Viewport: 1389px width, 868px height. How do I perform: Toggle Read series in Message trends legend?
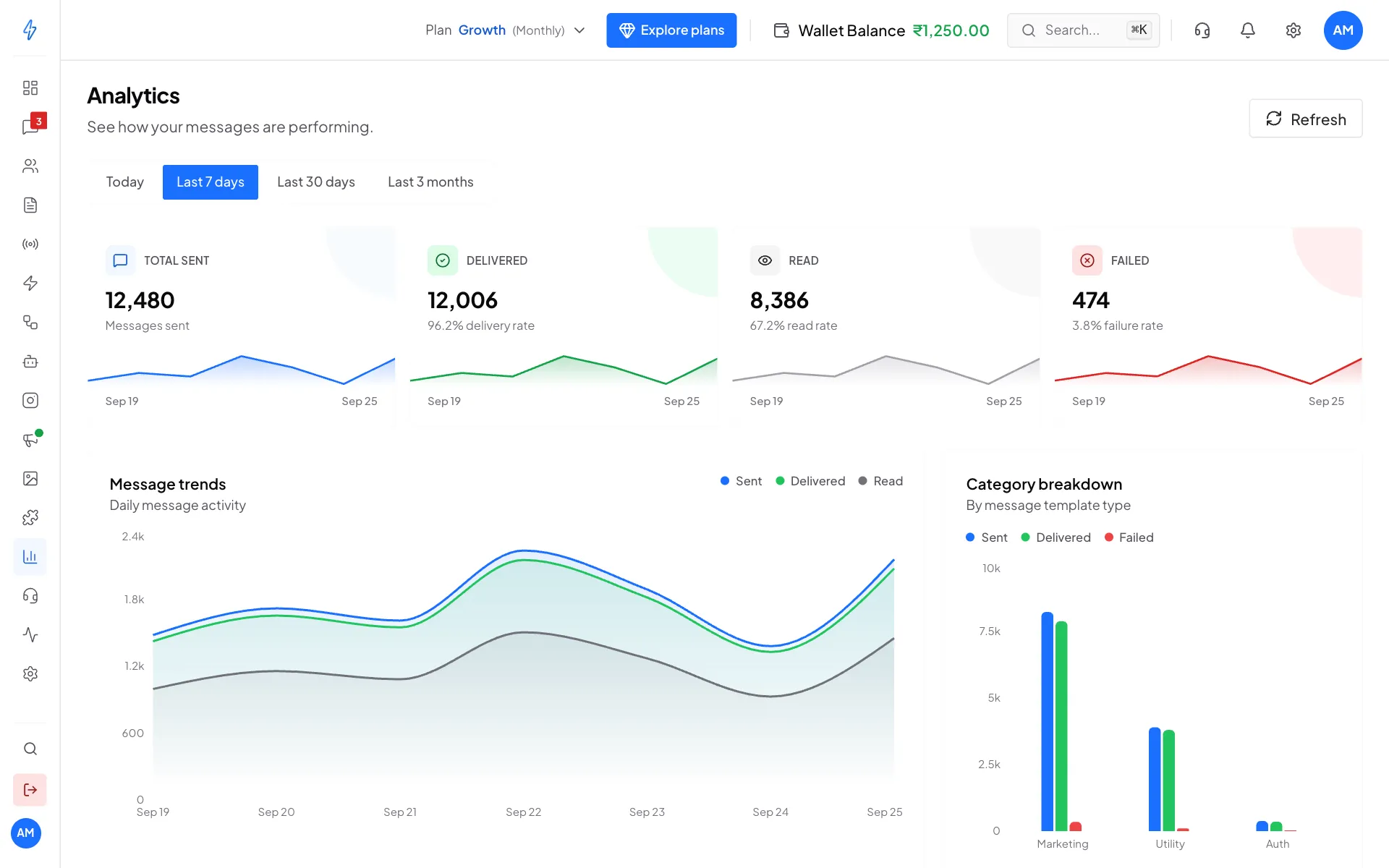[x=880, y=481]
